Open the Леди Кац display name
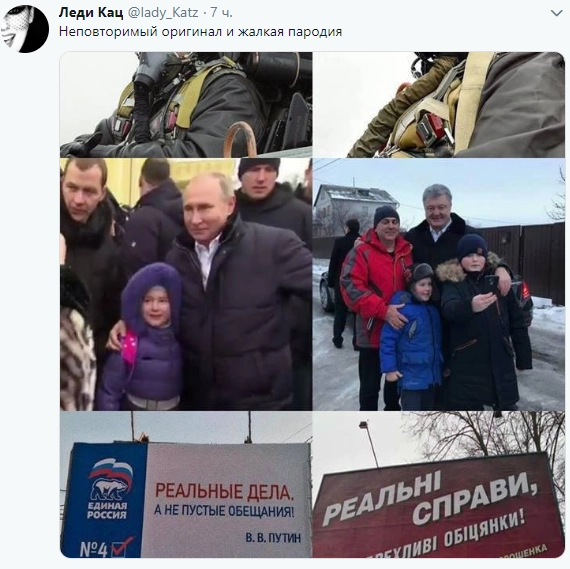570x569 pixels. point(91,13)
